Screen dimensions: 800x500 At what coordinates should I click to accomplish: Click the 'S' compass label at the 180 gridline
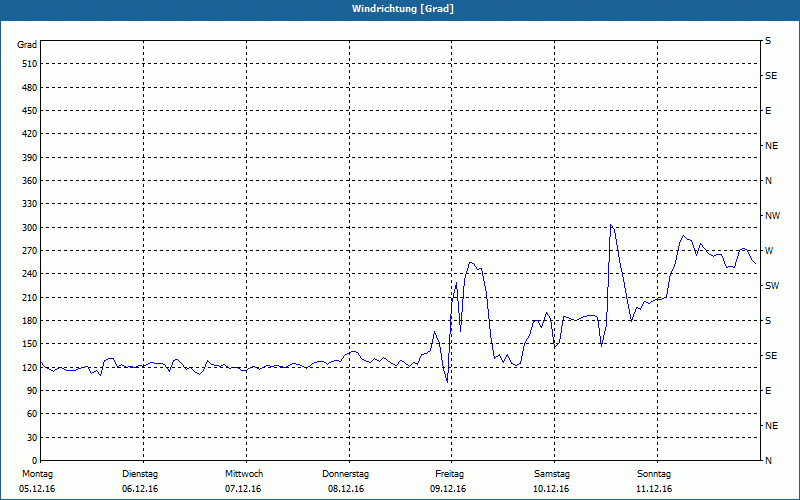(768, 320)
